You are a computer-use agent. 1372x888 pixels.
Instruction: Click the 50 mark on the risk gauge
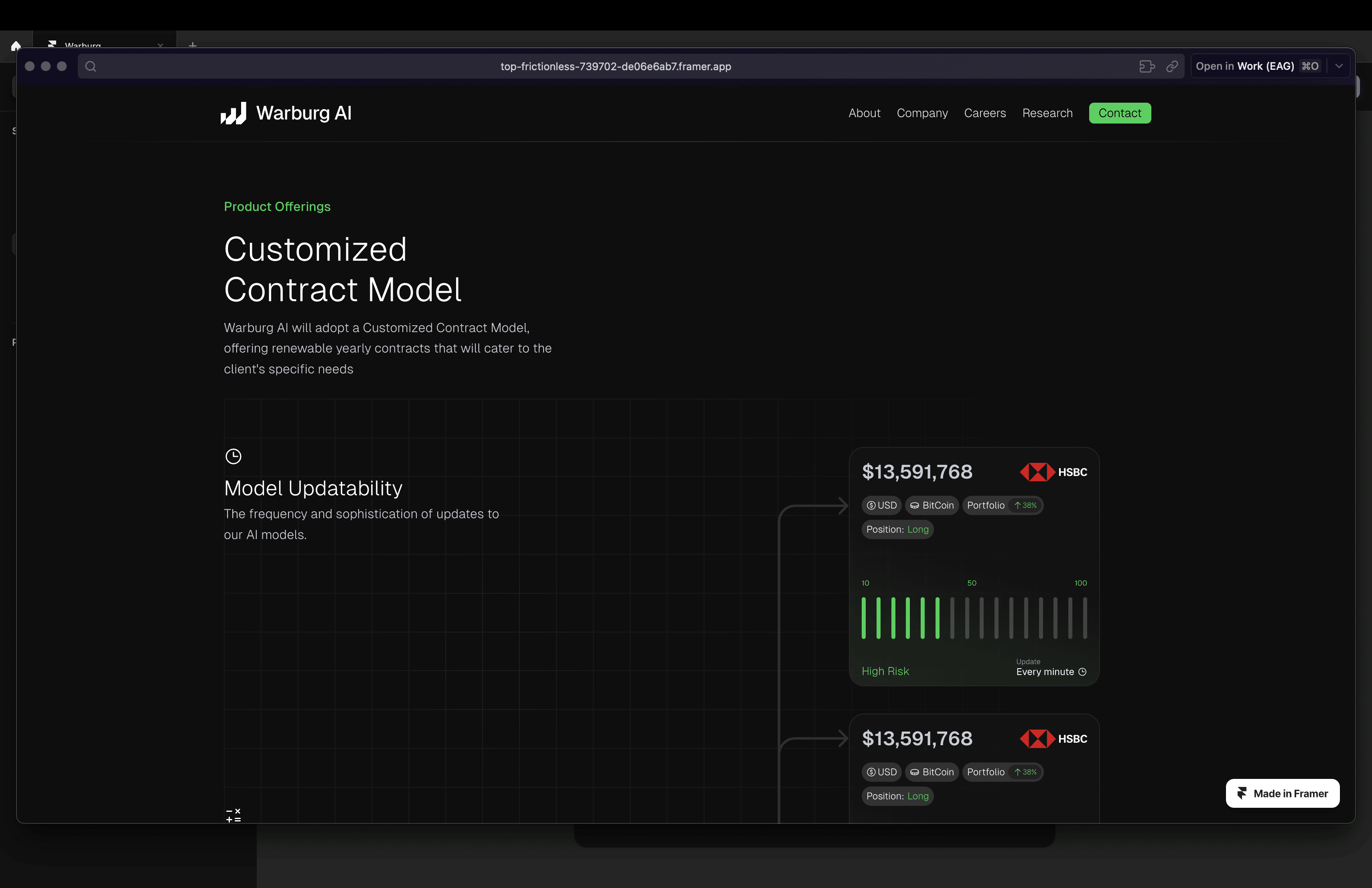[971, 583]
